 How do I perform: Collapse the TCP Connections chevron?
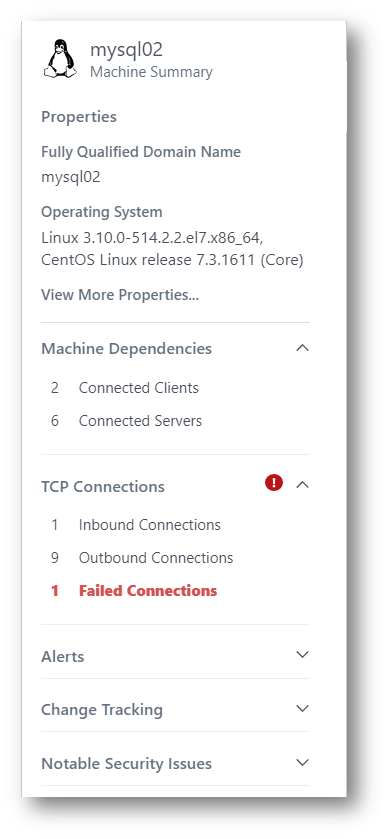point(302,485)
